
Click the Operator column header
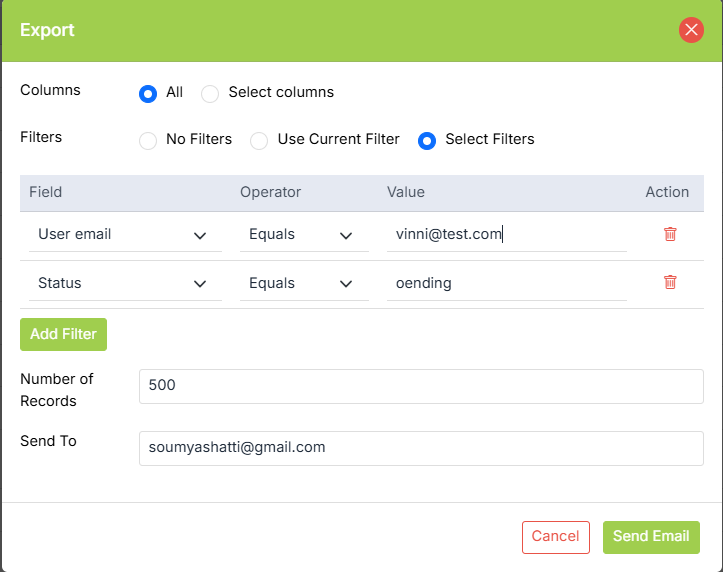pos(270,192)
